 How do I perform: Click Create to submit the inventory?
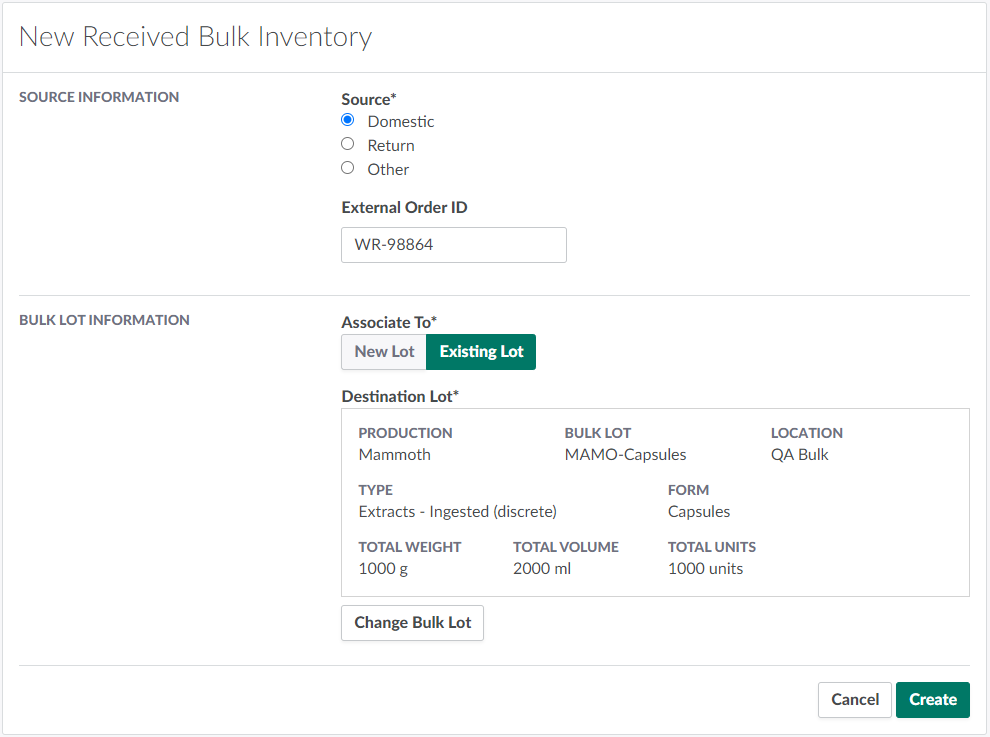(x=932, y=700)
